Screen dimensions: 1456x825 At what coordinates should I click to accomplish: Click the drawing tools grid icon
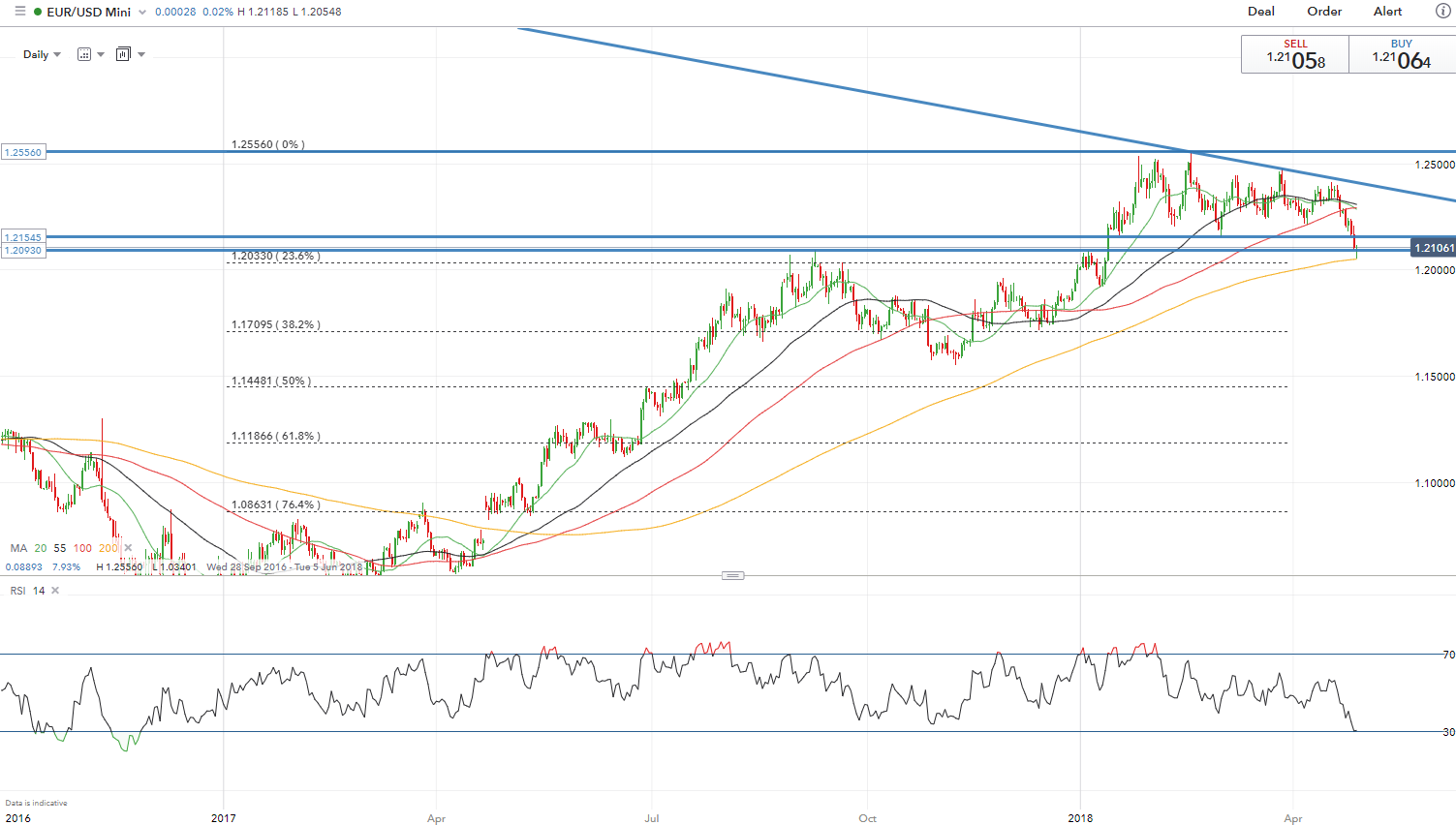[84, 54]
